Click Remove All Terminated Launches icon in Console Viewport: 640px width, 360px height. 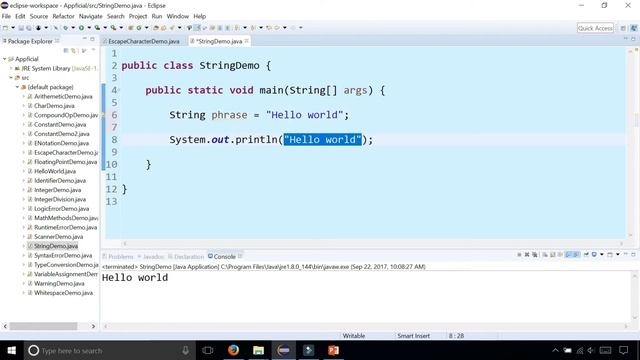[535, 255]
